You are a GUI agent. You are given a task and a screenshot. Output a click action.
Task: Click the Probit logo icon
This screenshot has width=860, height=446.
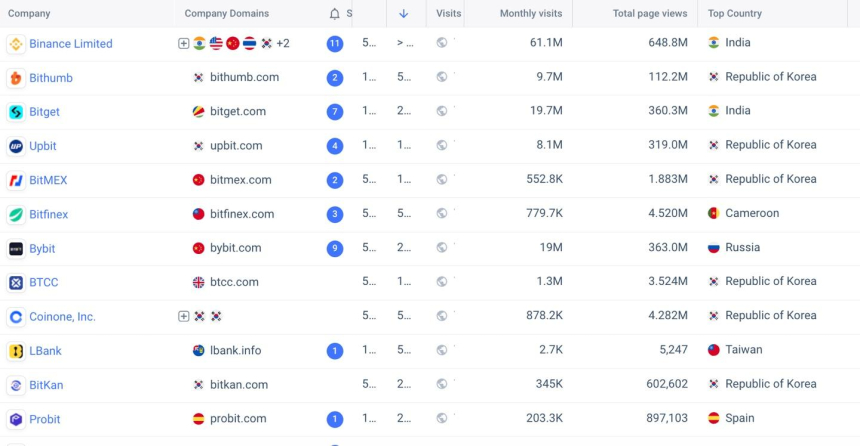16,420
